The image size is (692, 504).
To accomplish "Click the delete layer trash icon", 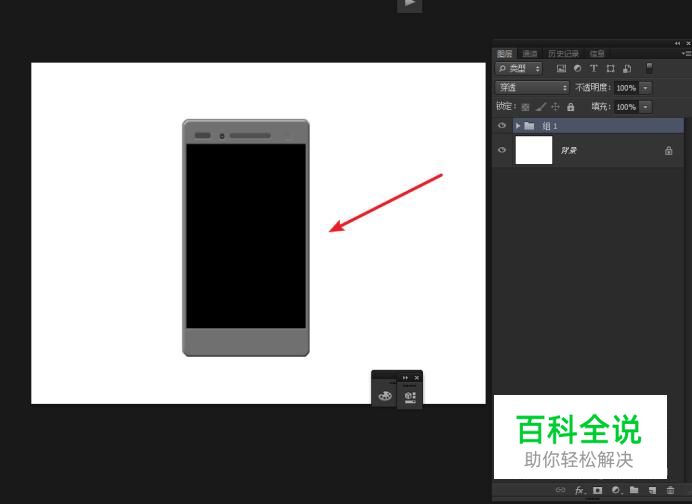I will click(670, 490).
